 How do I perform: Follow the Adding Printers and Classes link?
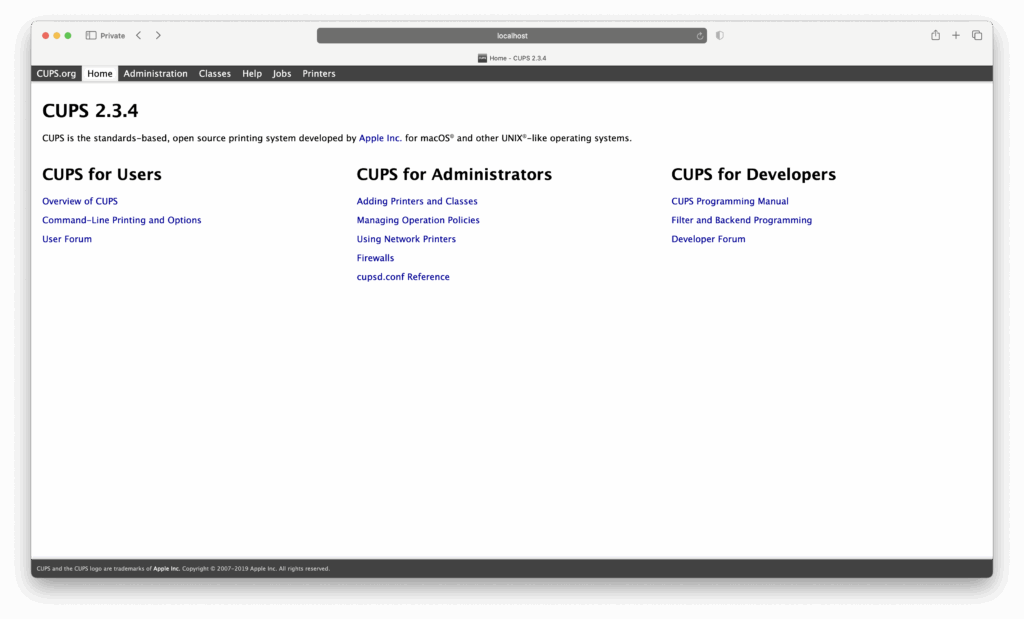click(417, 202)
